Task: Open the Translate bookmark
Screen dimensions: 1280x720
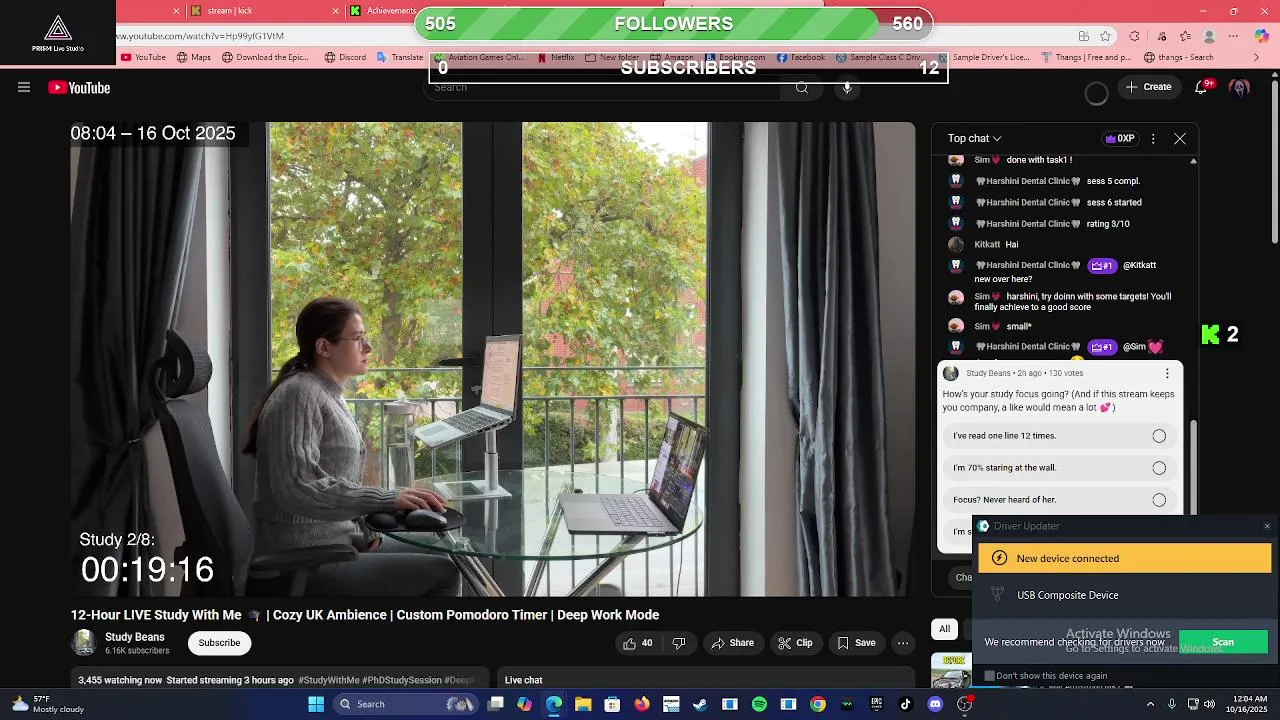Action: point(400,57)
